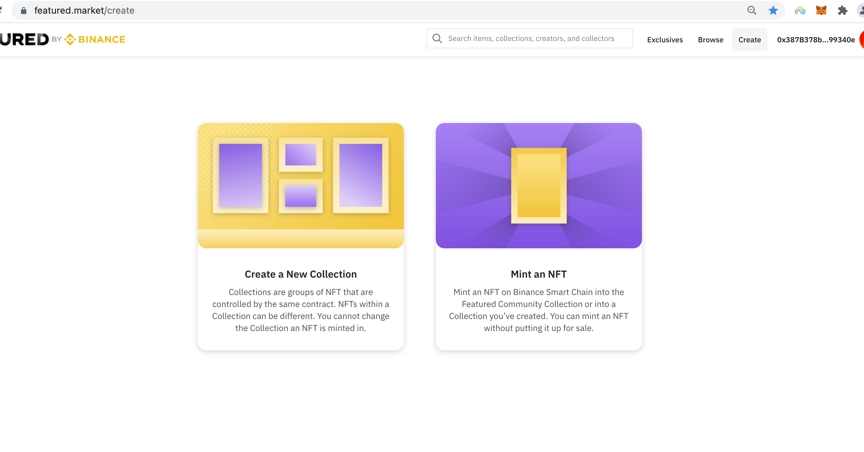The image size is (864, 452).
Task: Click the padlock site info icon
Action: (23, 10)
